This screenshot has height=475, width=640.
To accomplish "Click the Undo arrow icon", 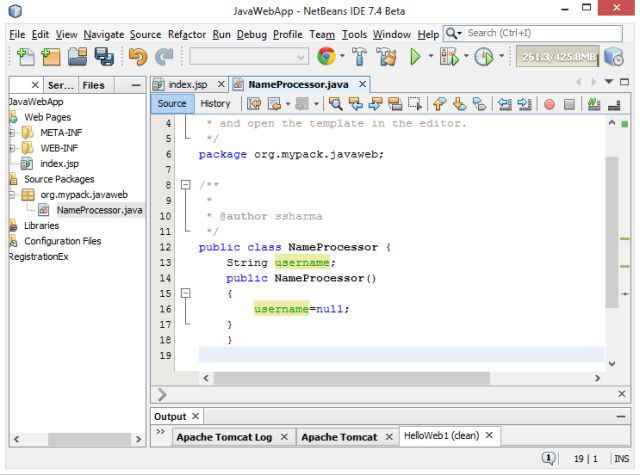I will (138, 57).
